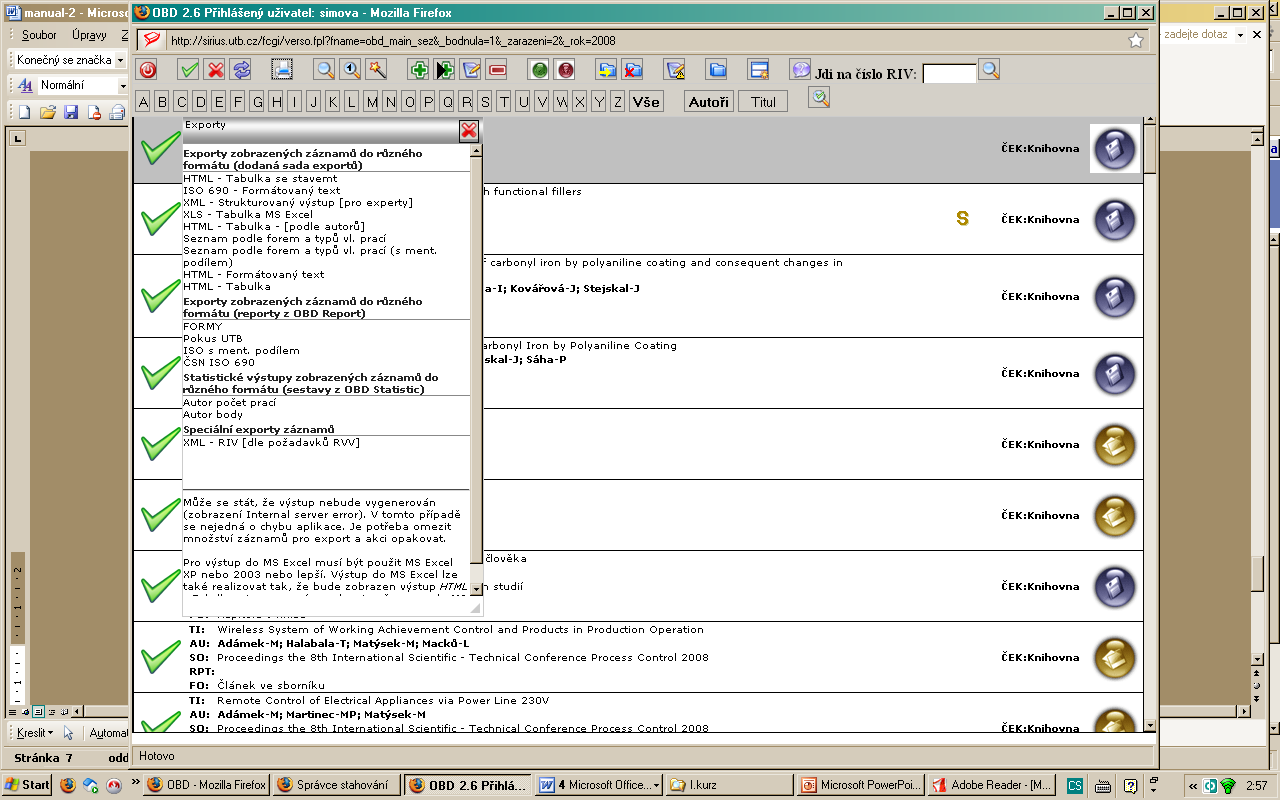This screenshot has width=1280, height=800.
Task: Filter records by letter S
Action: click(x=485, y=102)
